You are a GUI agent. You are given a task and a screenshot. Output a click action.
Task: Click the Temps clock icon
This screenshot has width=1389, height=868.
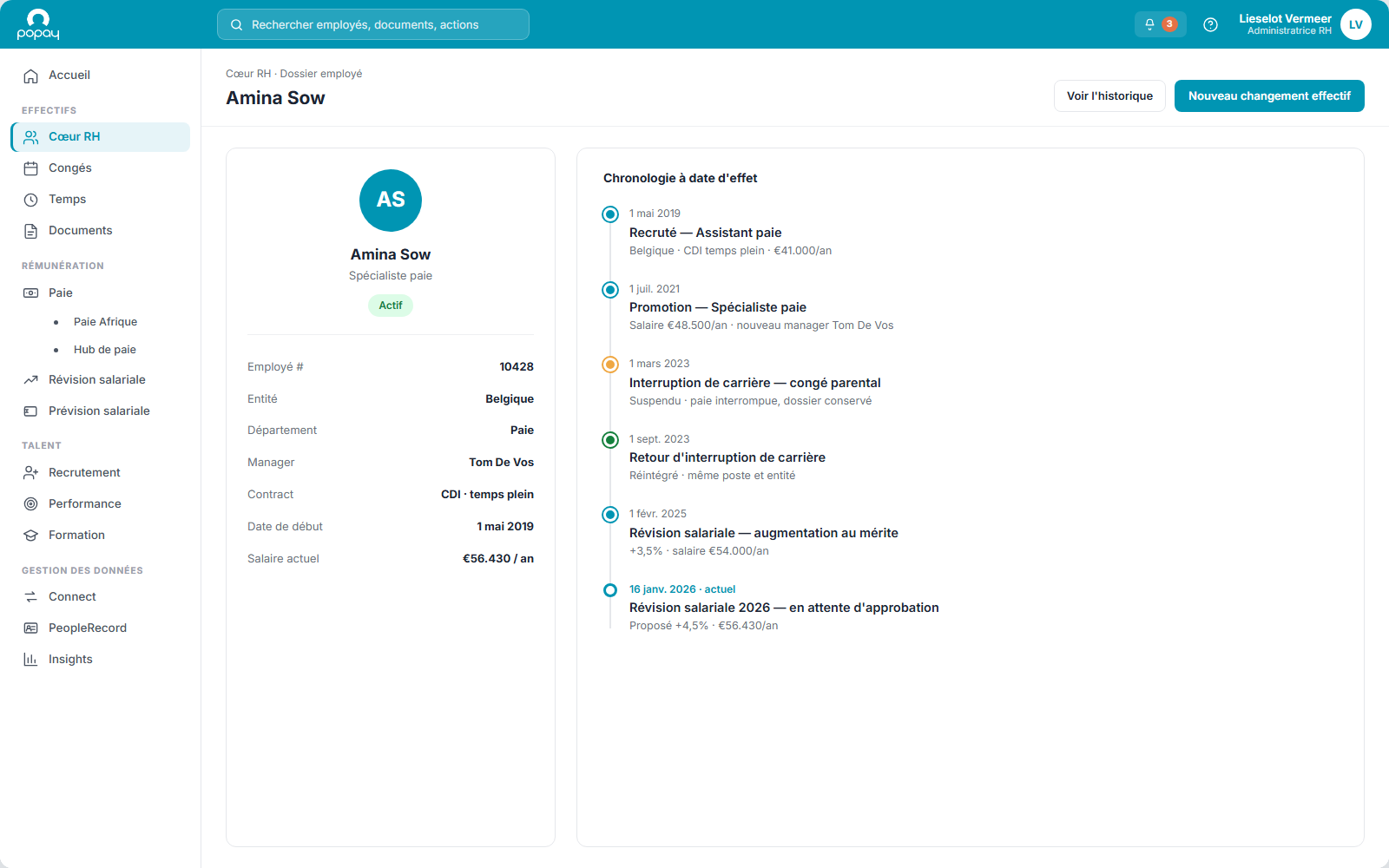tap(31, 200)
